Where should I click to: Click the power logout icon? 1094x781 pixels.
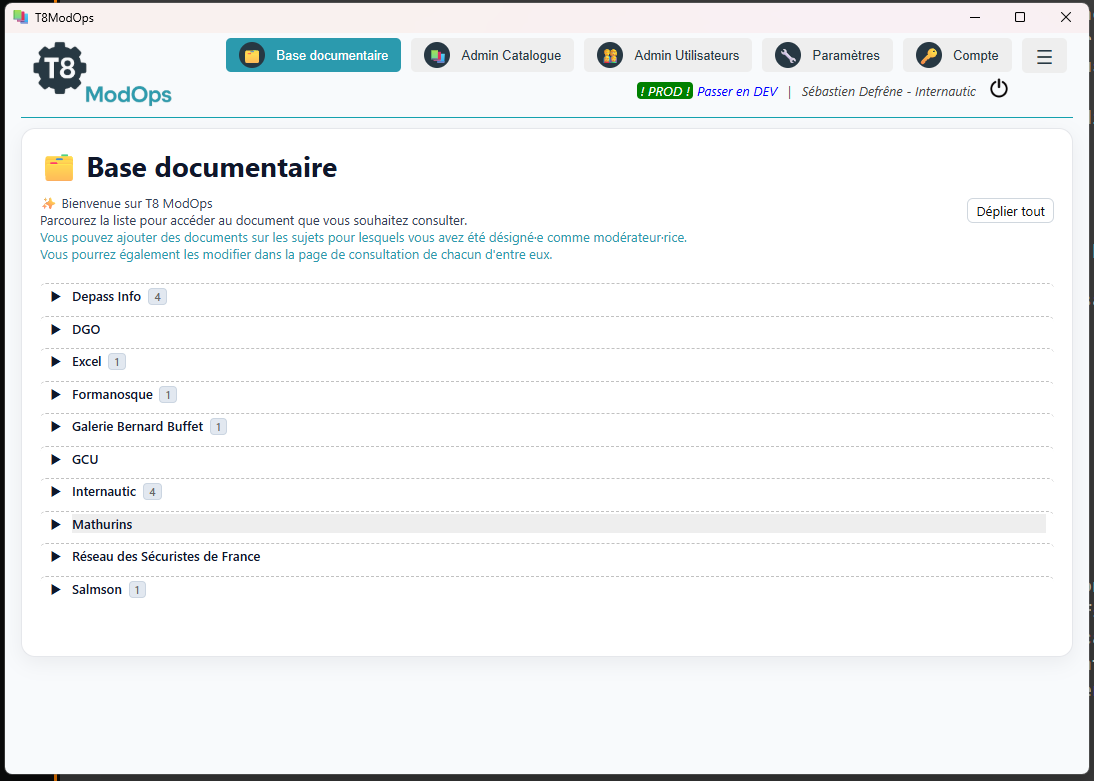coord(998,89)
